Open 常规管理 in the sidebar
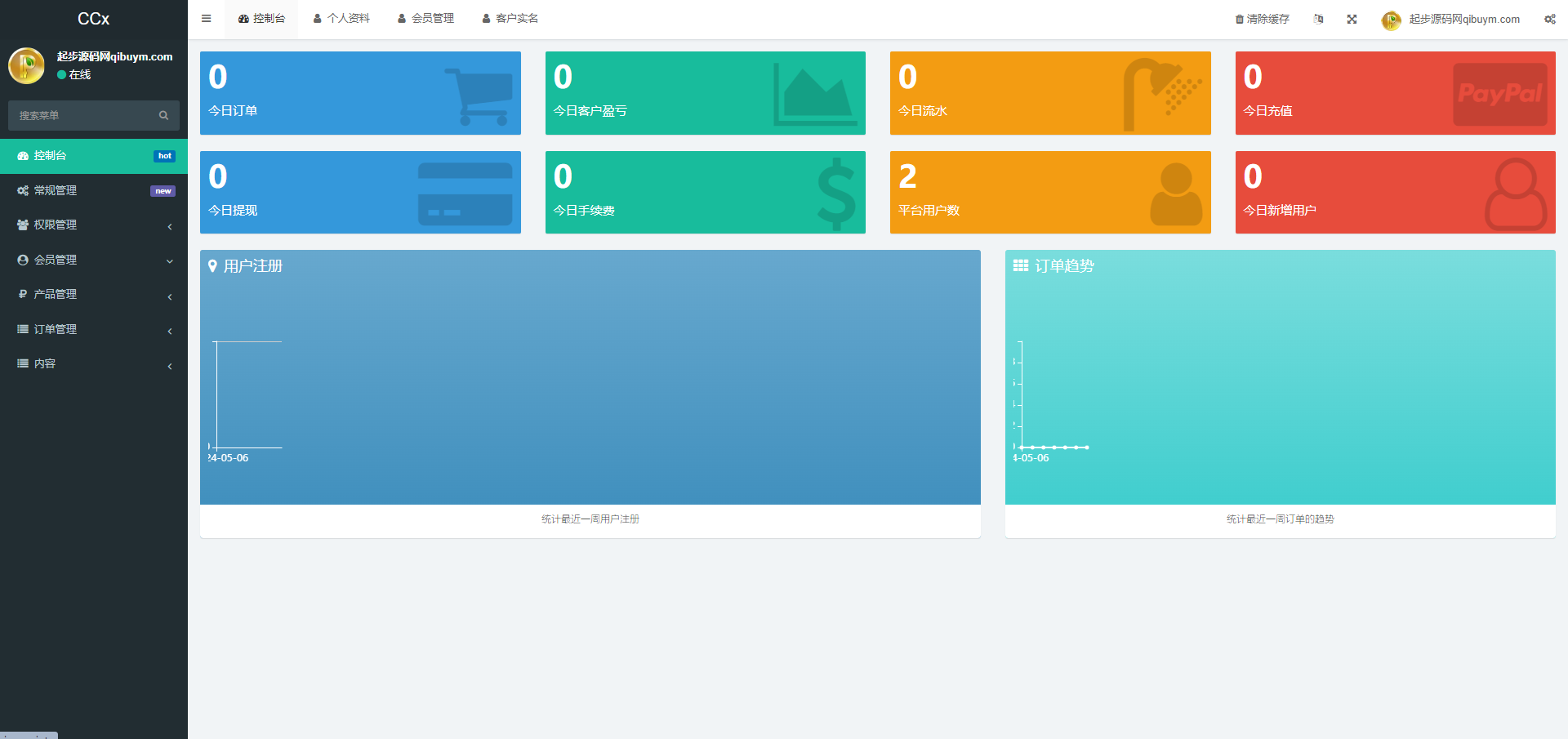1568x739 pixels. (93, 191)
